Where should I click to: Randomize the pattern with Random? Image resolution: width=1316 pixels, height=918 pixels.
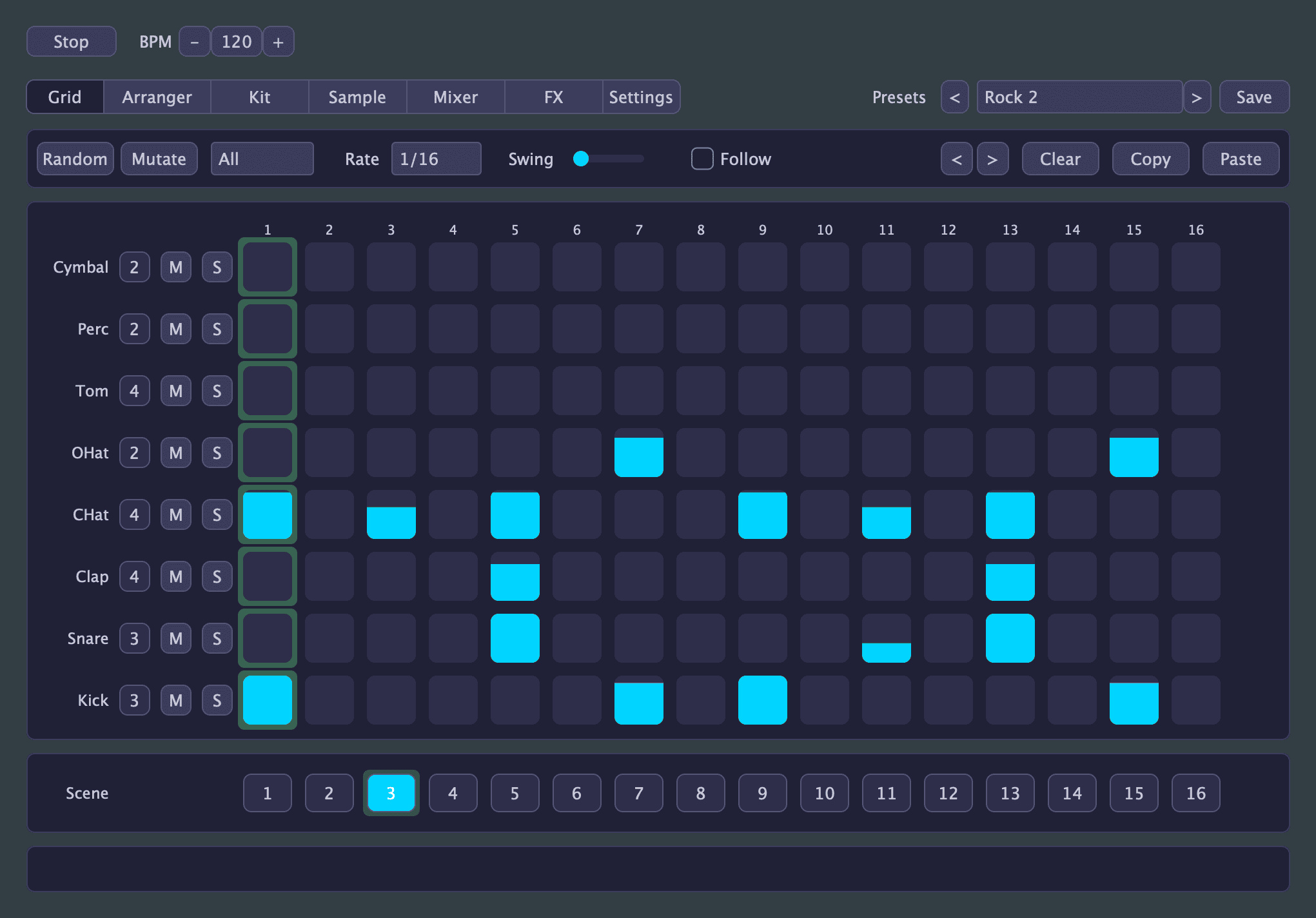point(75,159)
